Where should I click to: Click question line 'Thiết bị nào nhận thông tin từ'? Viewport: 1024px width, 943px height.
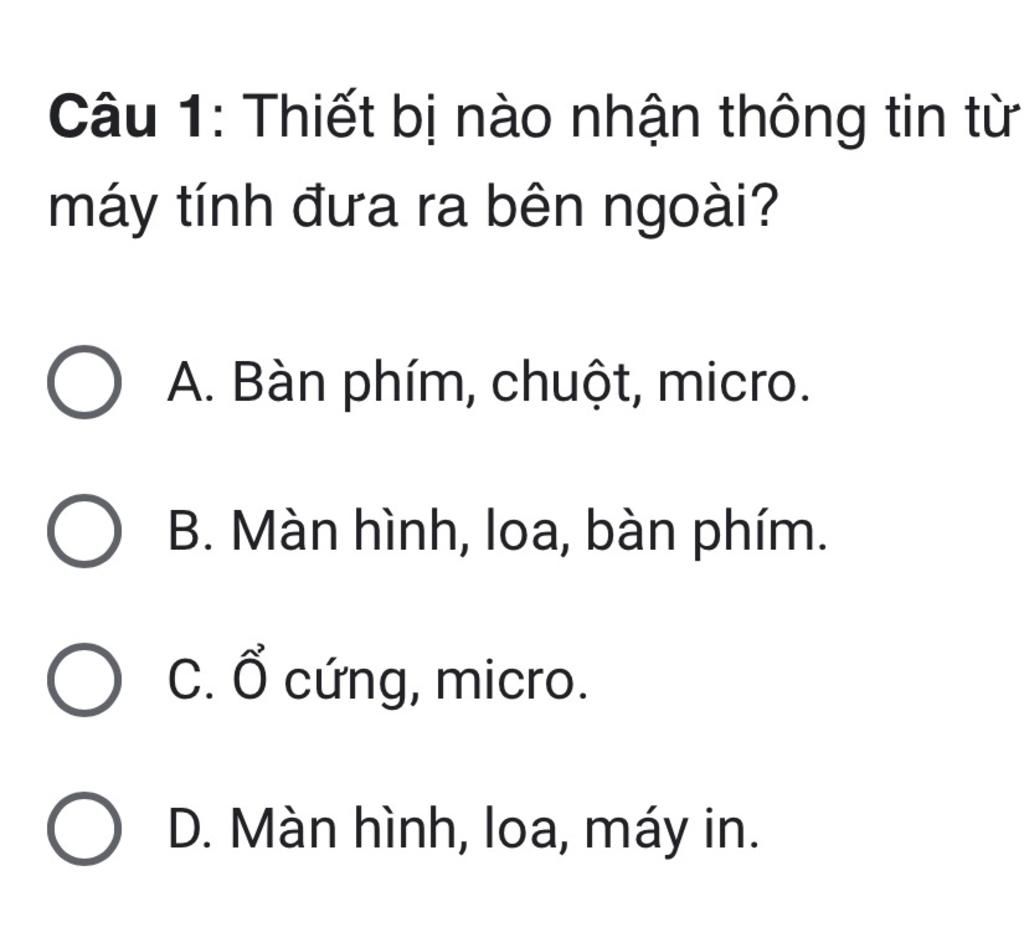tap(630, 118)
